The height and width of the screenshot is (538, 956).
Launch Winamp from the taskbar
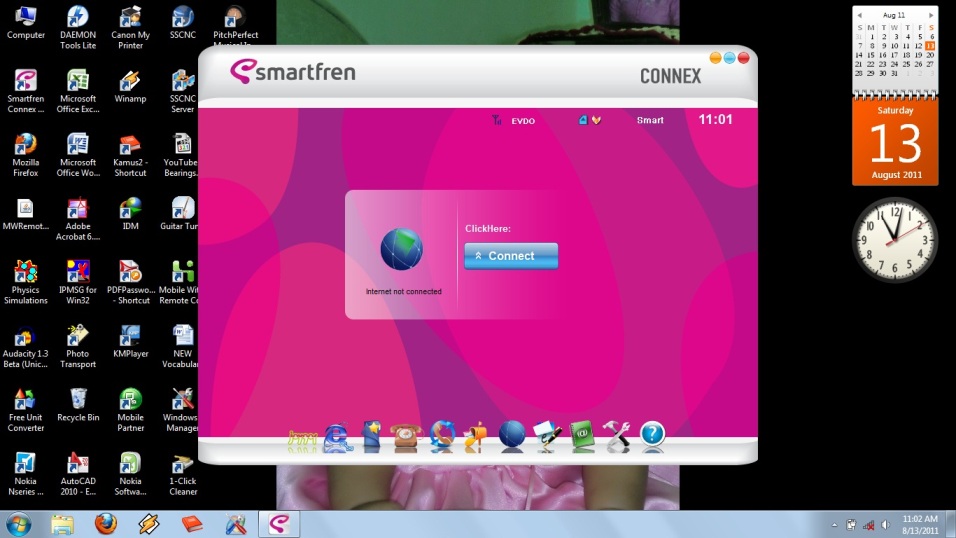click(148, 525)
